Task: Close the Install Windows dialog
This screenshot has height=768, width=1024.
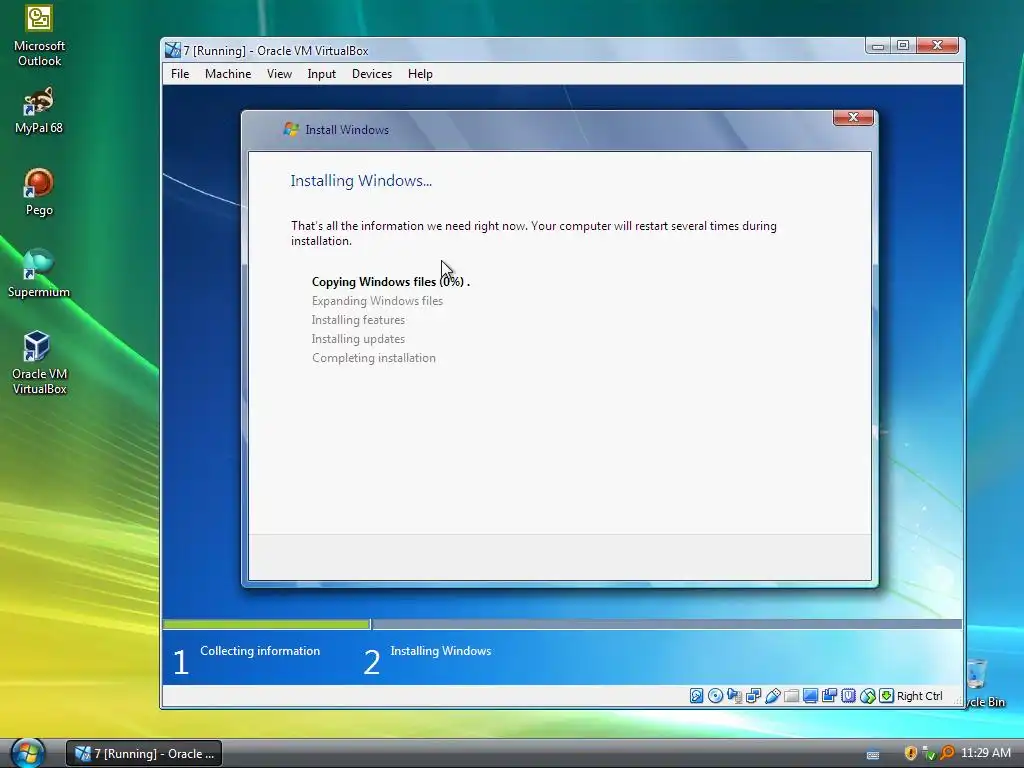Action: coord(853,118)
